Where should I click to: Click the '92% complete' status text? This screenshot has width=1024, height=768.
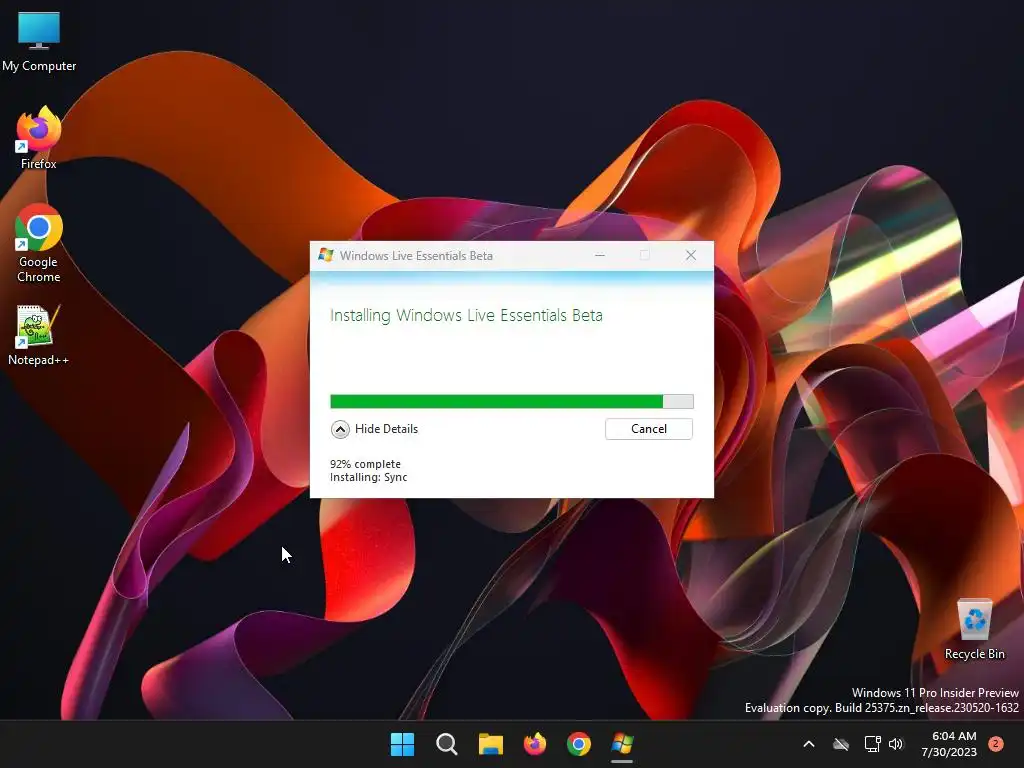coord(365,464)
